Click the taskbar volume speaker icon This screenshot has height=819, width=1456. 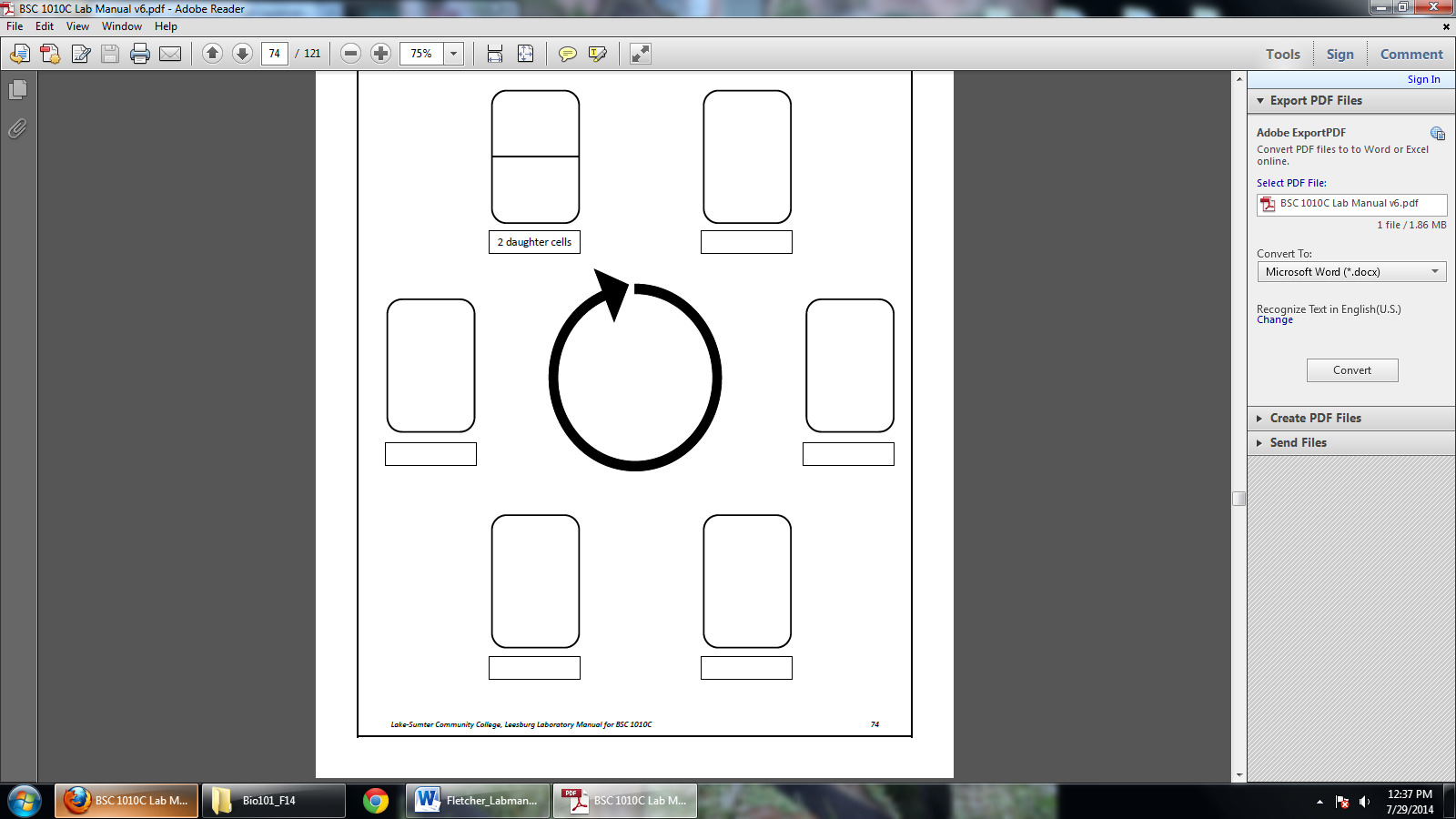pos(1364,802)
